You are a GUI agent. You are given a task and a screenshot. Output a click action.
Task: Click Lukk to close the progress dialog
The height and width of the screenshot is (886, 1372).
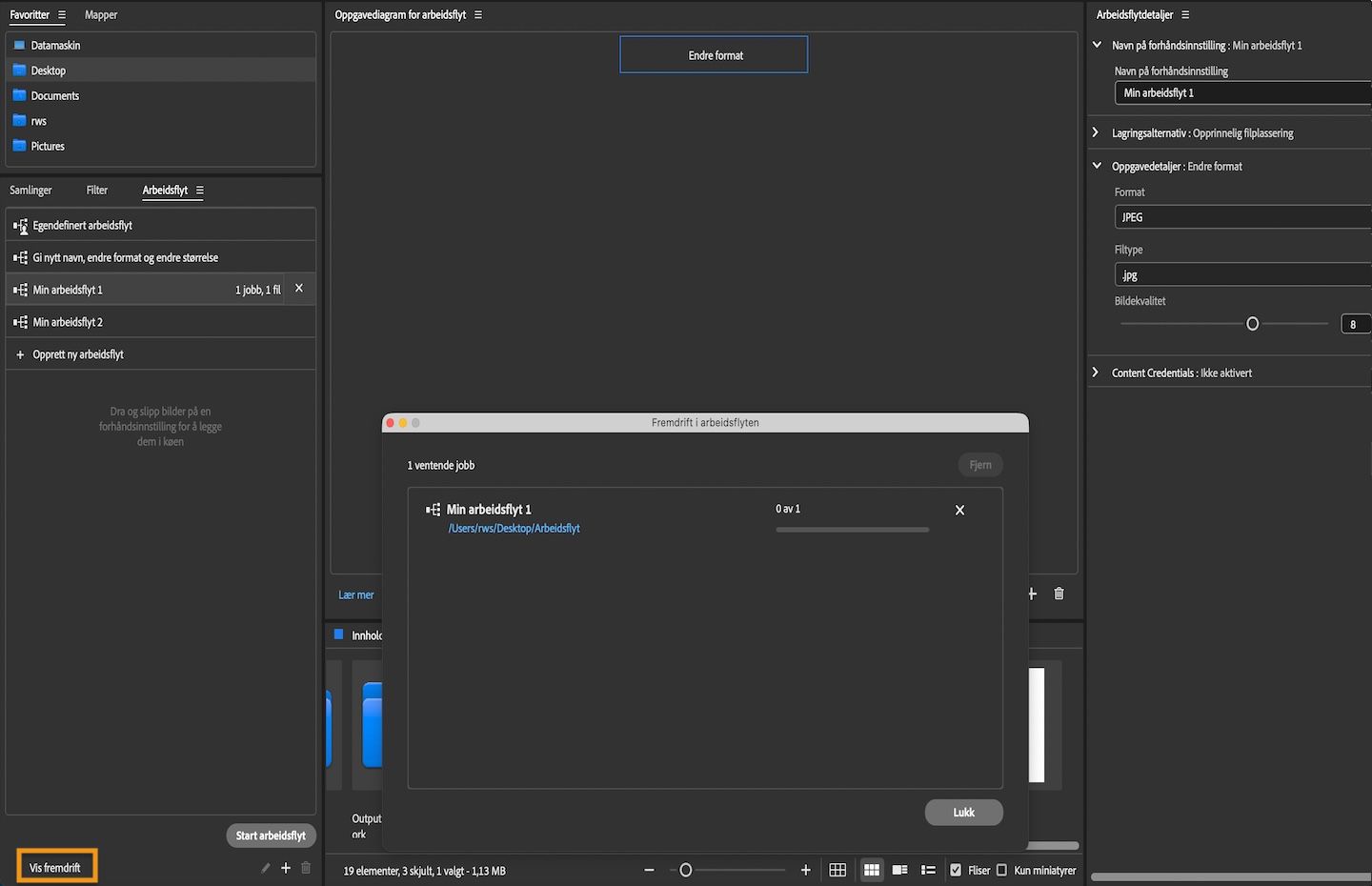point(963,813)
